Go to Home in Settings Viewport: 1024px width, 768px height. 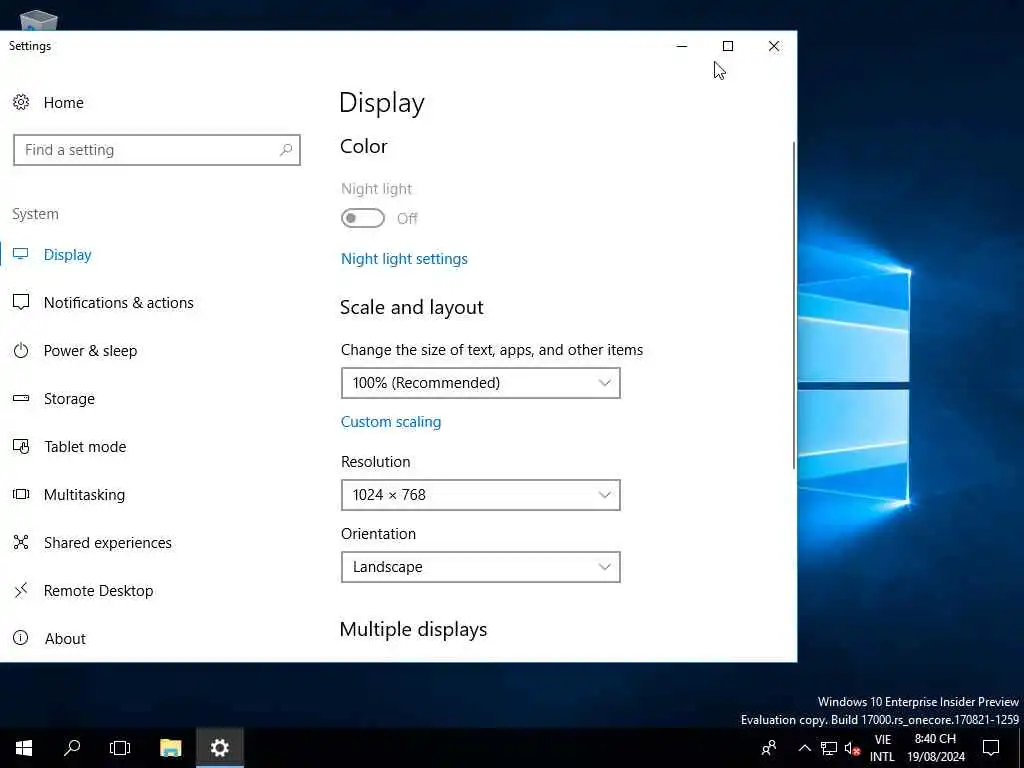63,103
